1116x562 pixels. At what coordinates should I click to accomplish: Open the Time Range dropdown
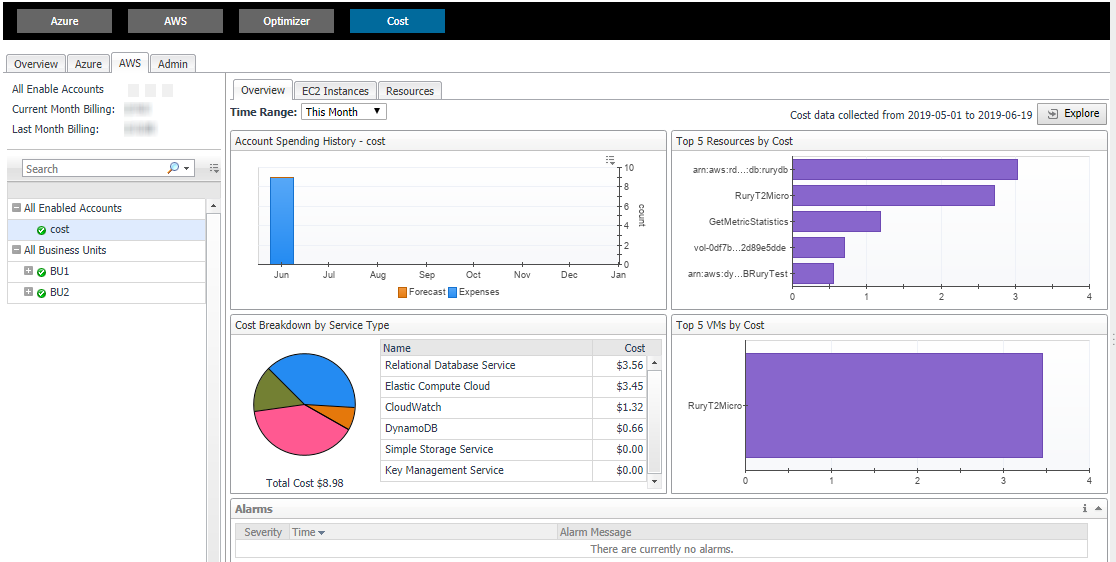click(344, 112)
